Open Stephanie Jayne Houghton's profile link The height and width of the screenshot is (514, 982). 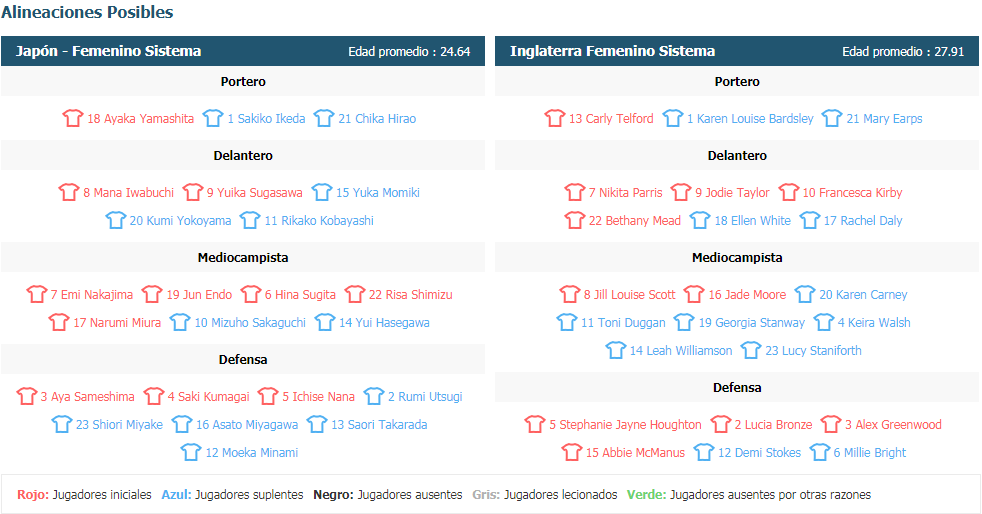pyautogui.click(x=625, y=424)
